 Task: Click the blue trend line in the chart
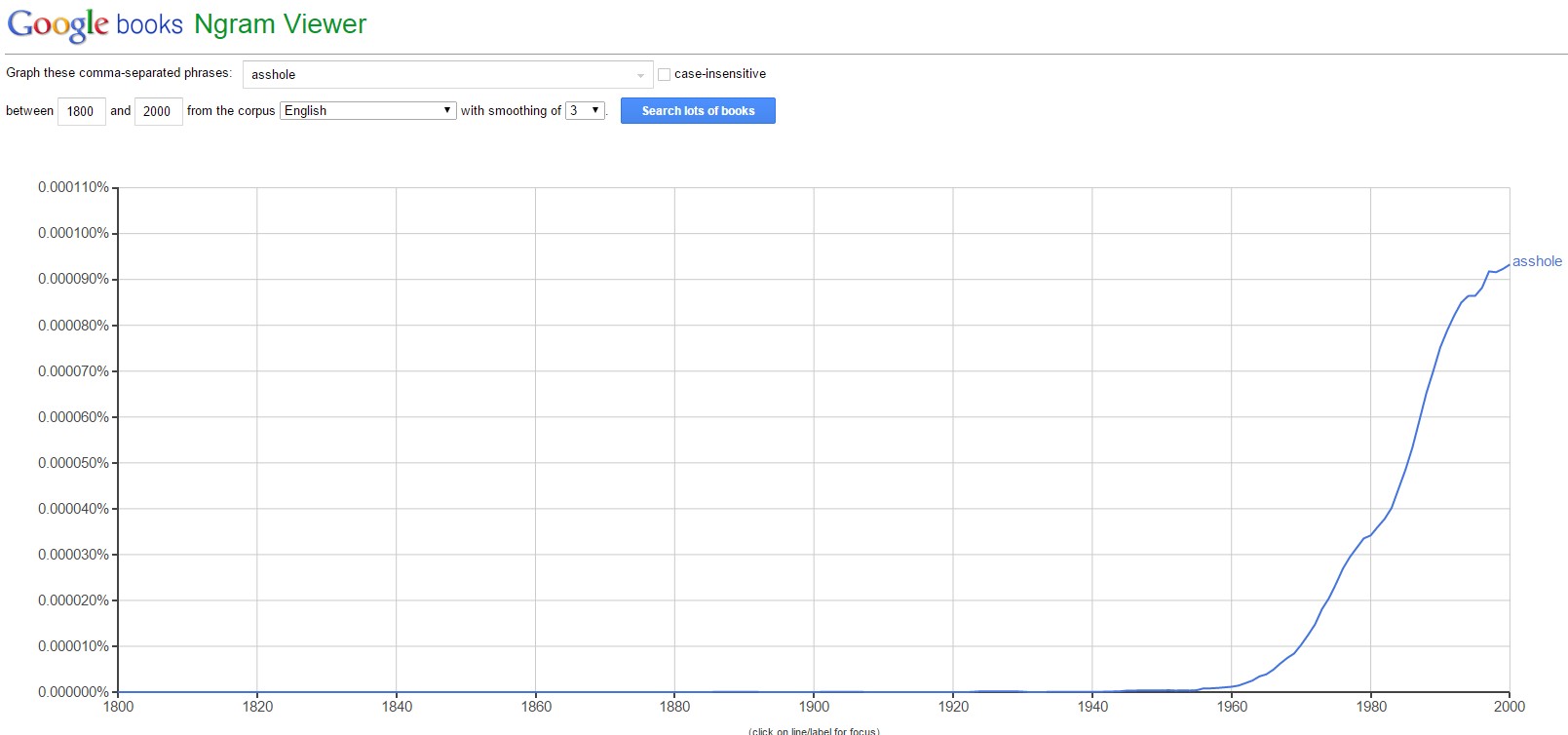point(1413,449)
